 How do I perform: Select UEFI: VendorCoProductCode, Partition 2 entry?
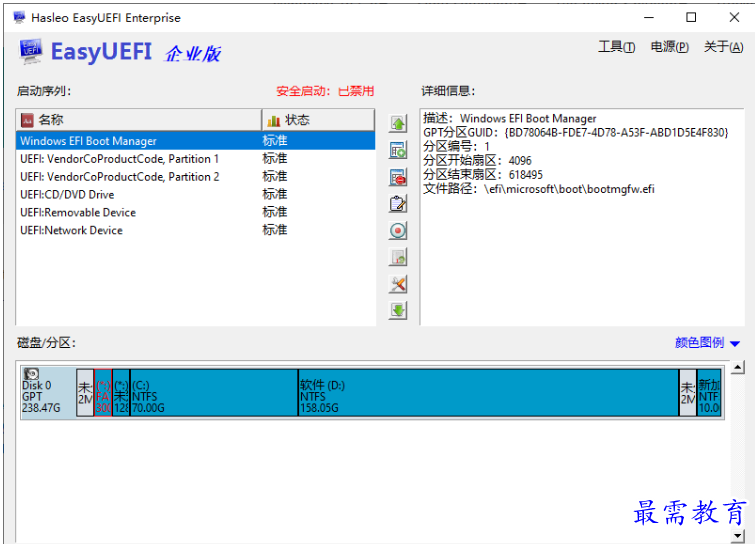click(x=195, y=177)
